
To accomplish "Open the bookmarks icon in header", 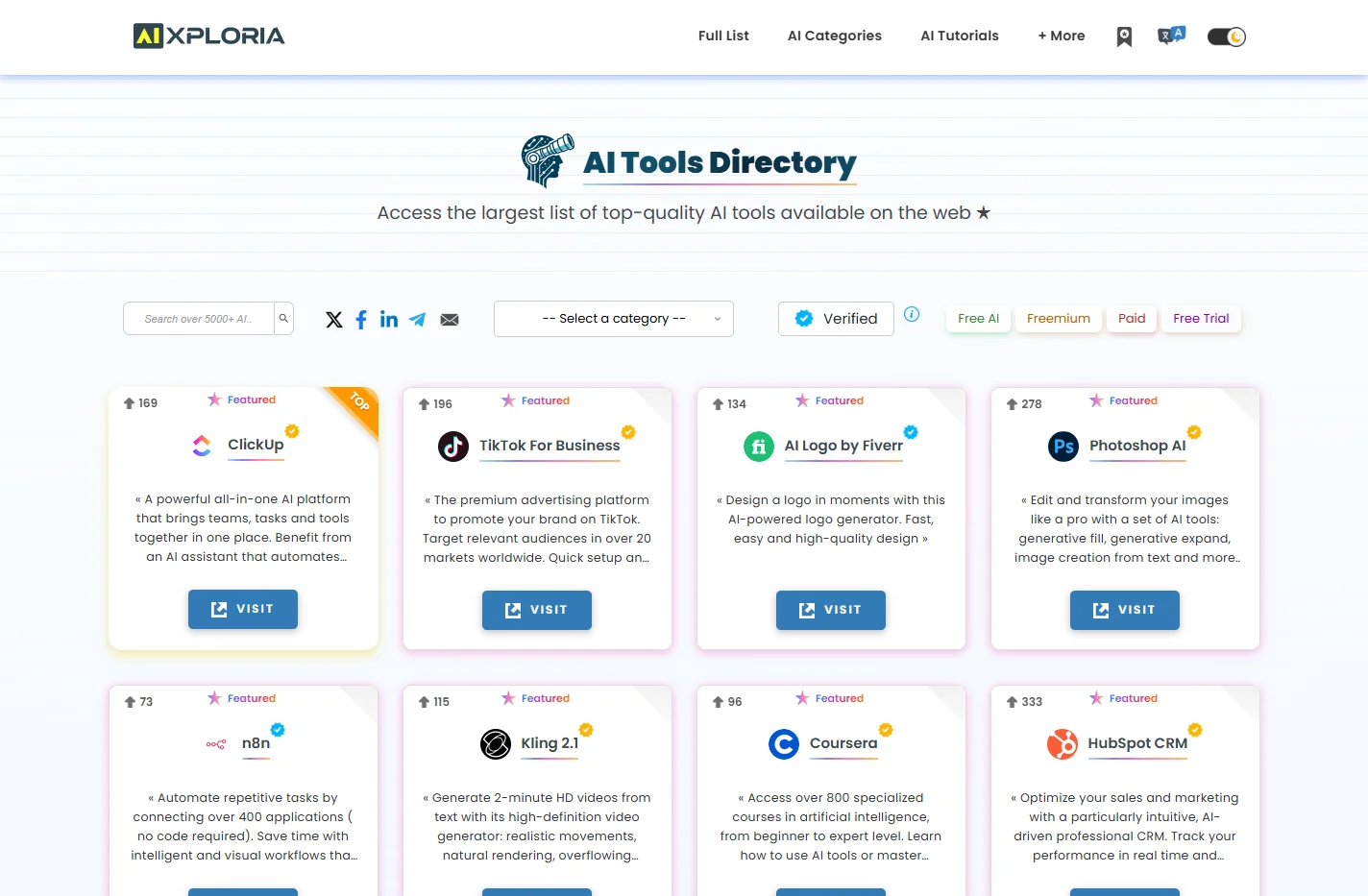I will tap(1124, 36).
